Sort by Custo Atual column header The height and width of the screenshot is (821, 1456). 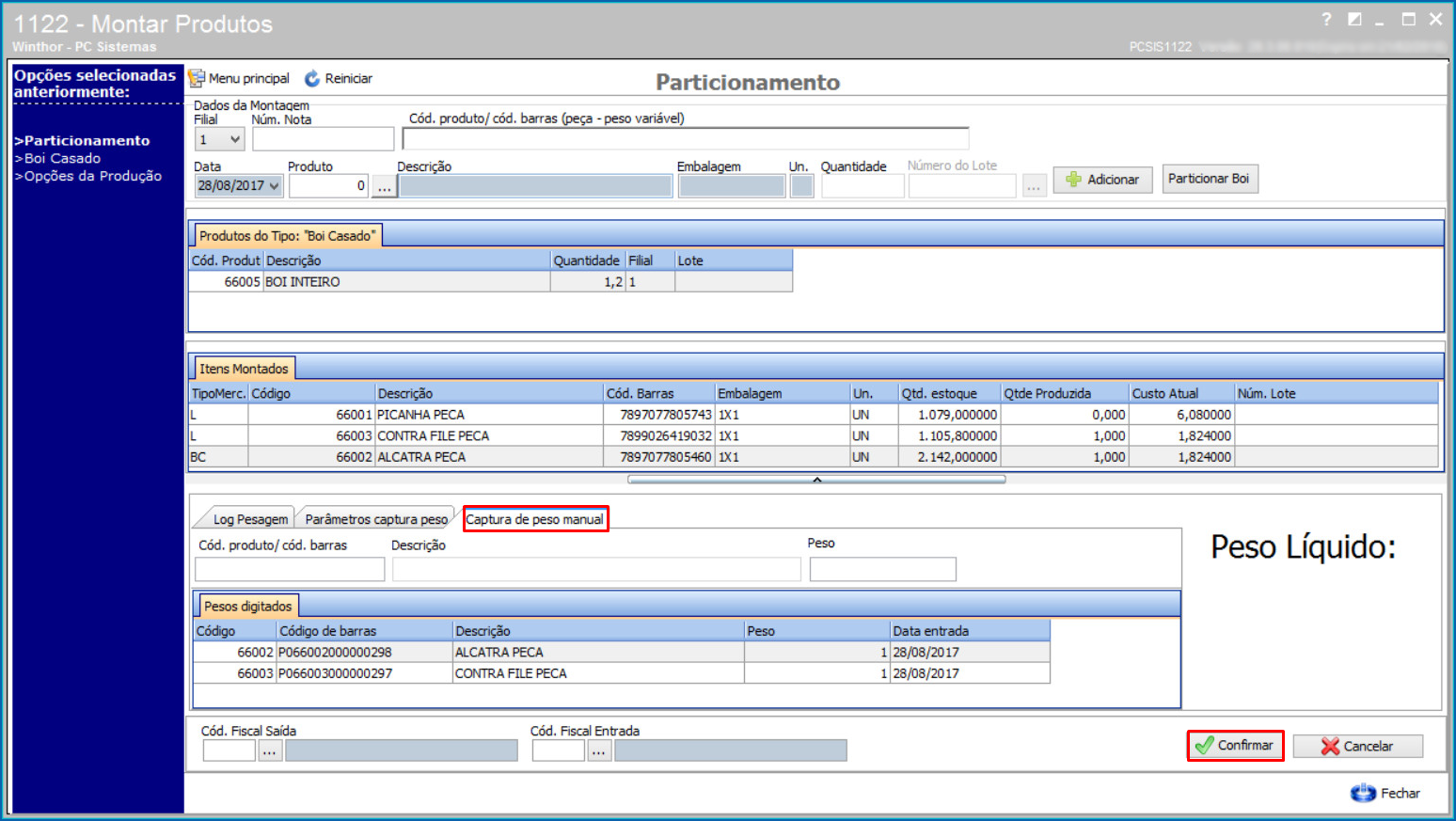coord(1181,393)
